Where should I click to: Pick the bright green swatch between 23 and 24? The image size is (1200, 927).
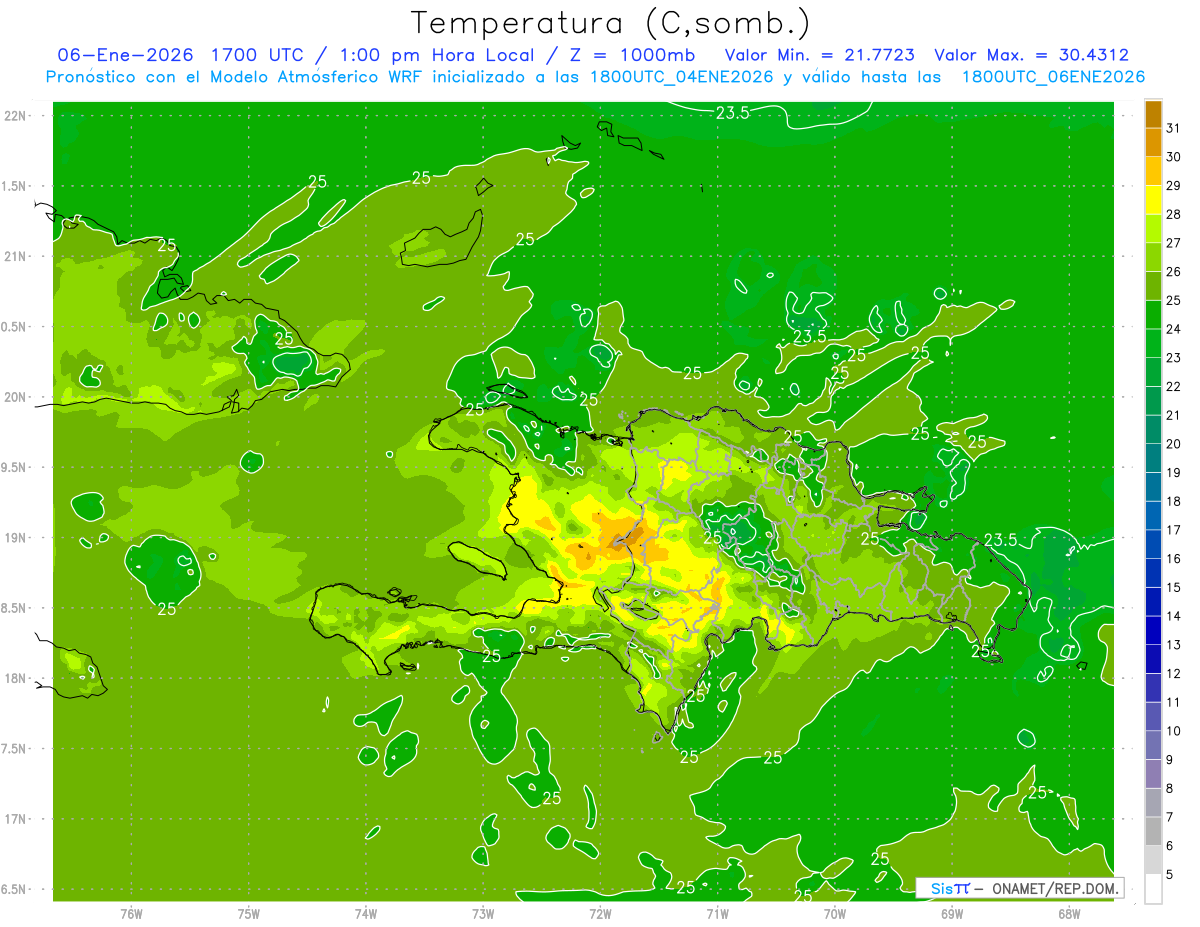click(x=1153, y=343)
